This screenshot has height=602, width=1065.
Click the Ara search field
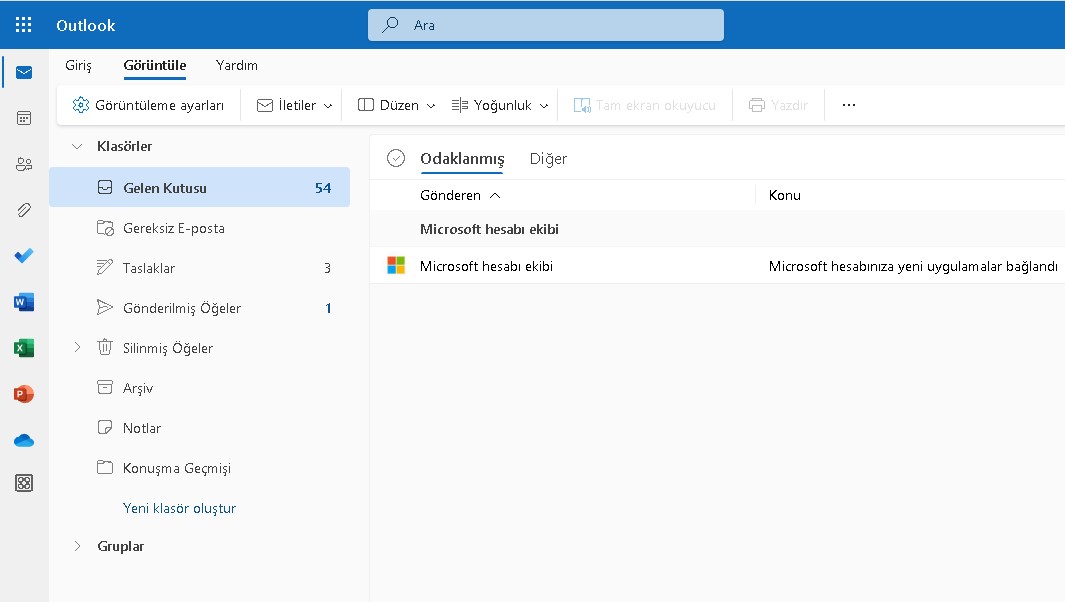click(x=545, y=25)
